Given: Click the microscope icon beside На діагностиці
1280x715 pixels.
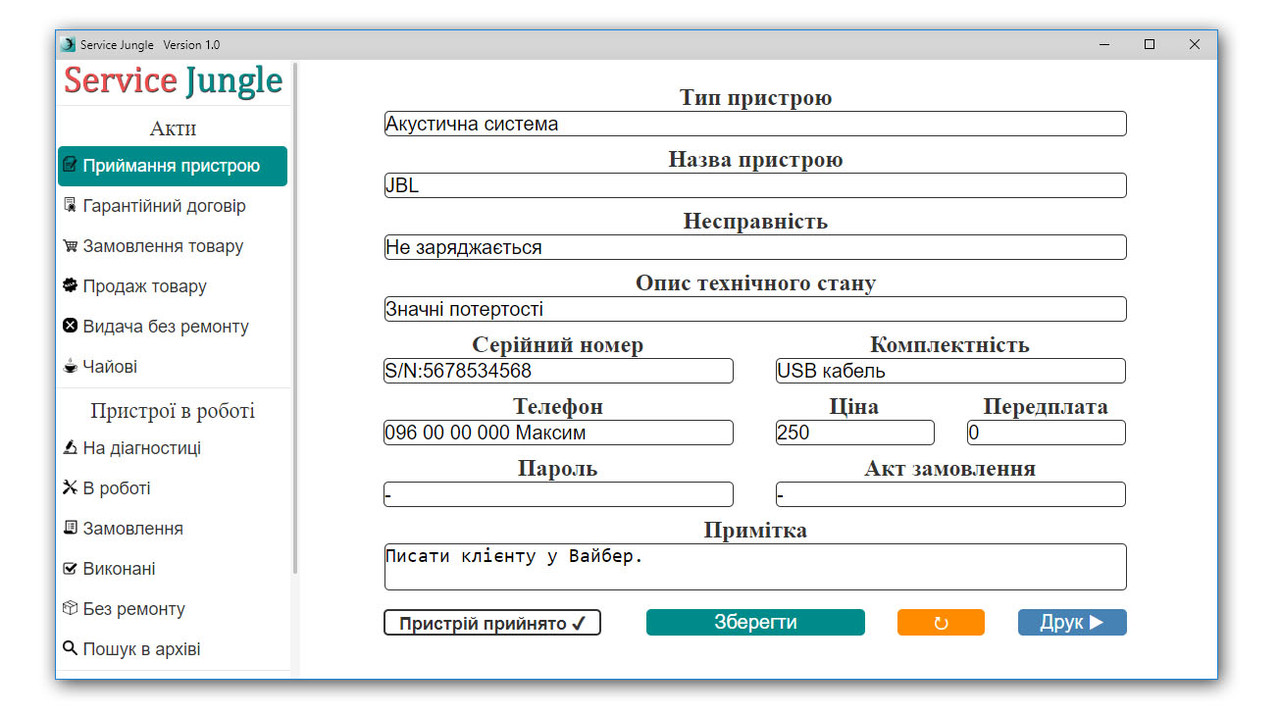Looking at the screenshot, I should click(x=70, y=448).
